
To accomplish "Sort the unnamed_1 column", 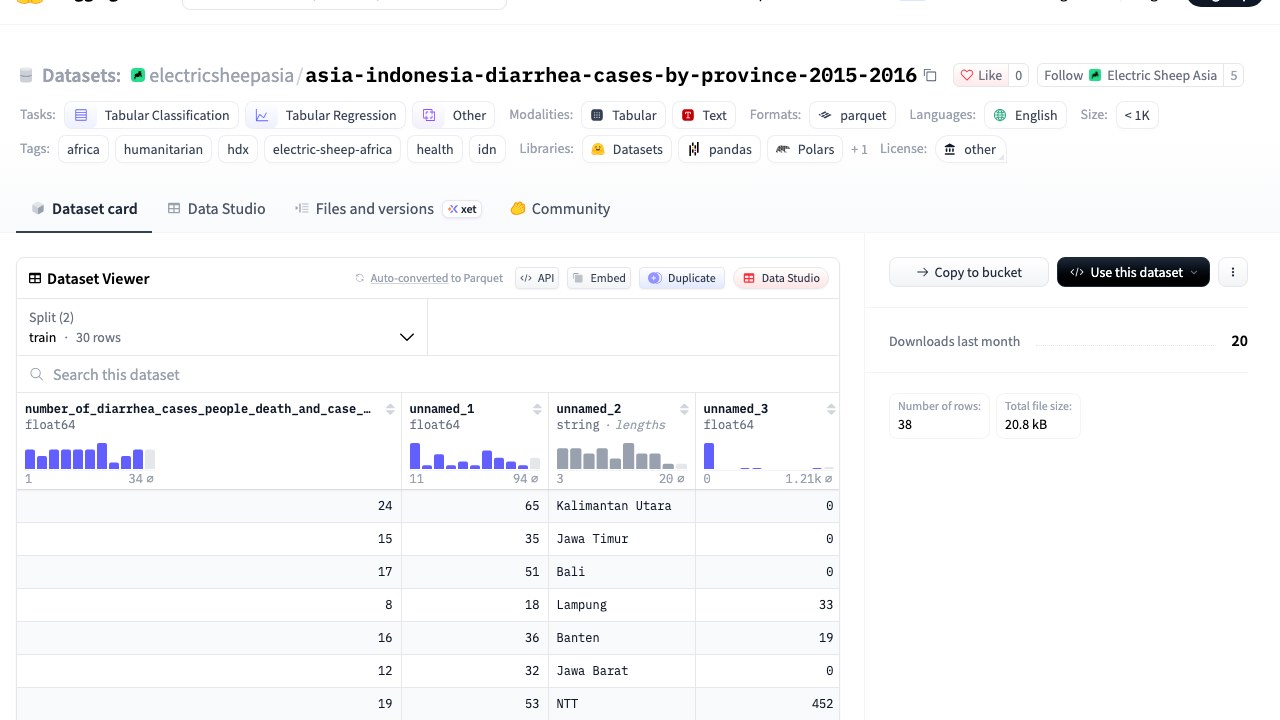I will (537, 409).
